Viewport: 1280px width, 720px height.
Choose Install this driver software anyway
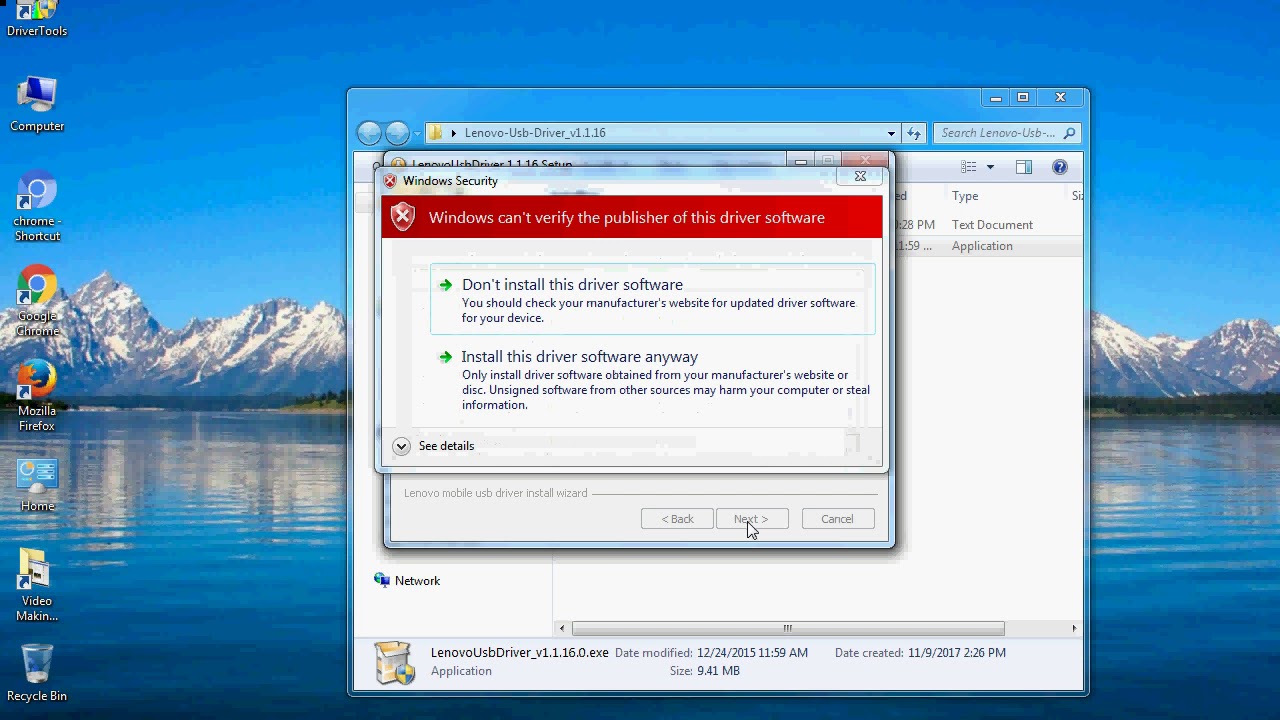(x=653, y=380)
